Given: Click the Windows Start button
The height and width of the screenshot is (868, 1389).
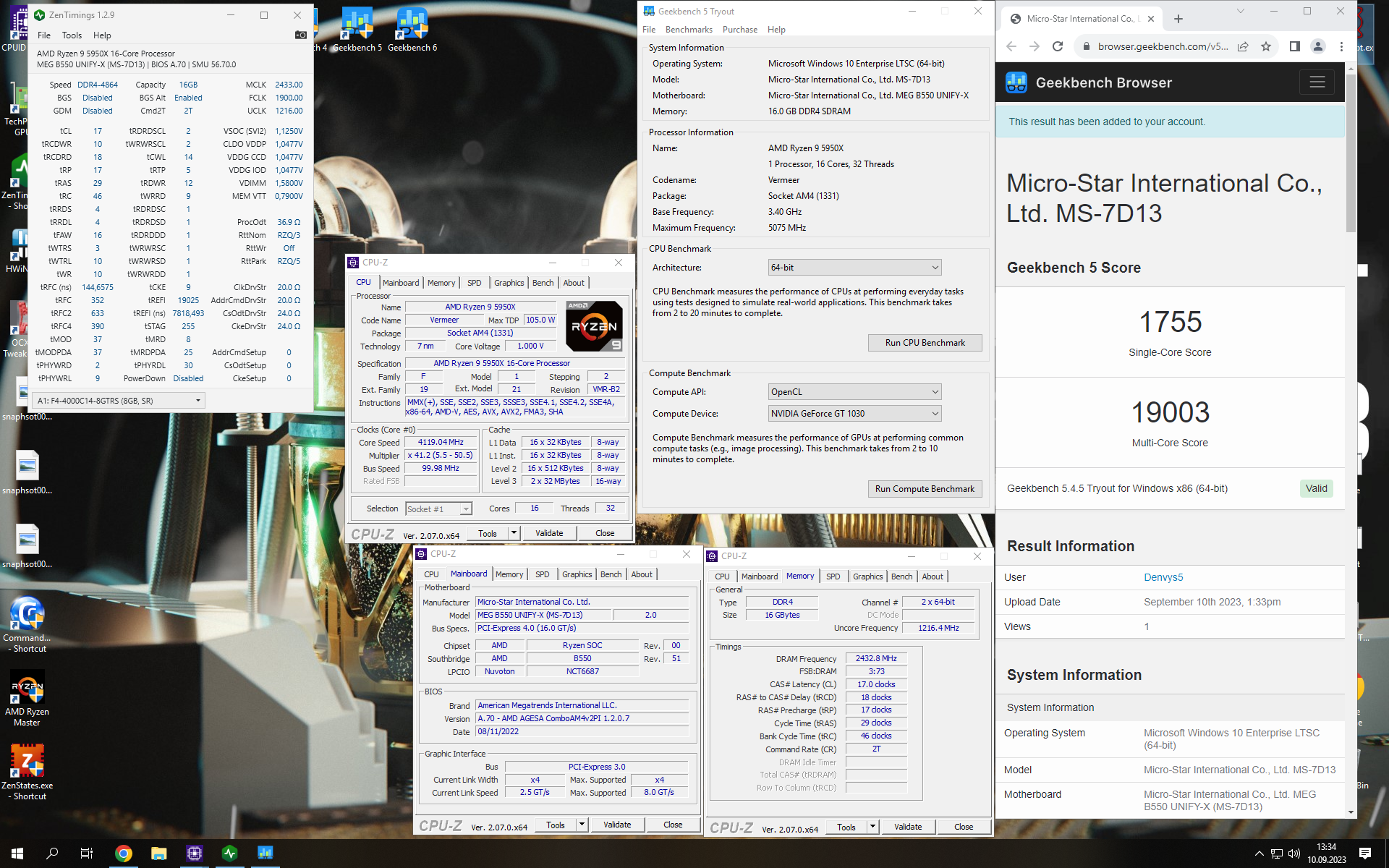Looking at the screenshot, I should click(17, 854).
